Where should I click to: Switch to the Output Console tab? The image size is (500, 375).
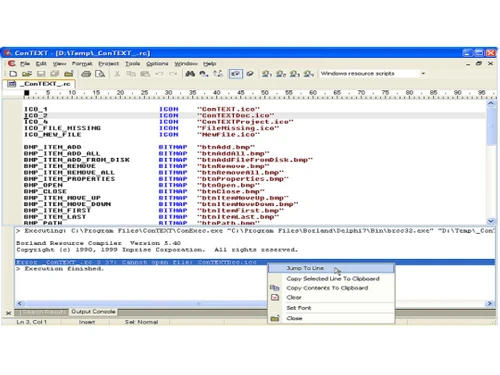pyautogui.click(x=93, y=312)
